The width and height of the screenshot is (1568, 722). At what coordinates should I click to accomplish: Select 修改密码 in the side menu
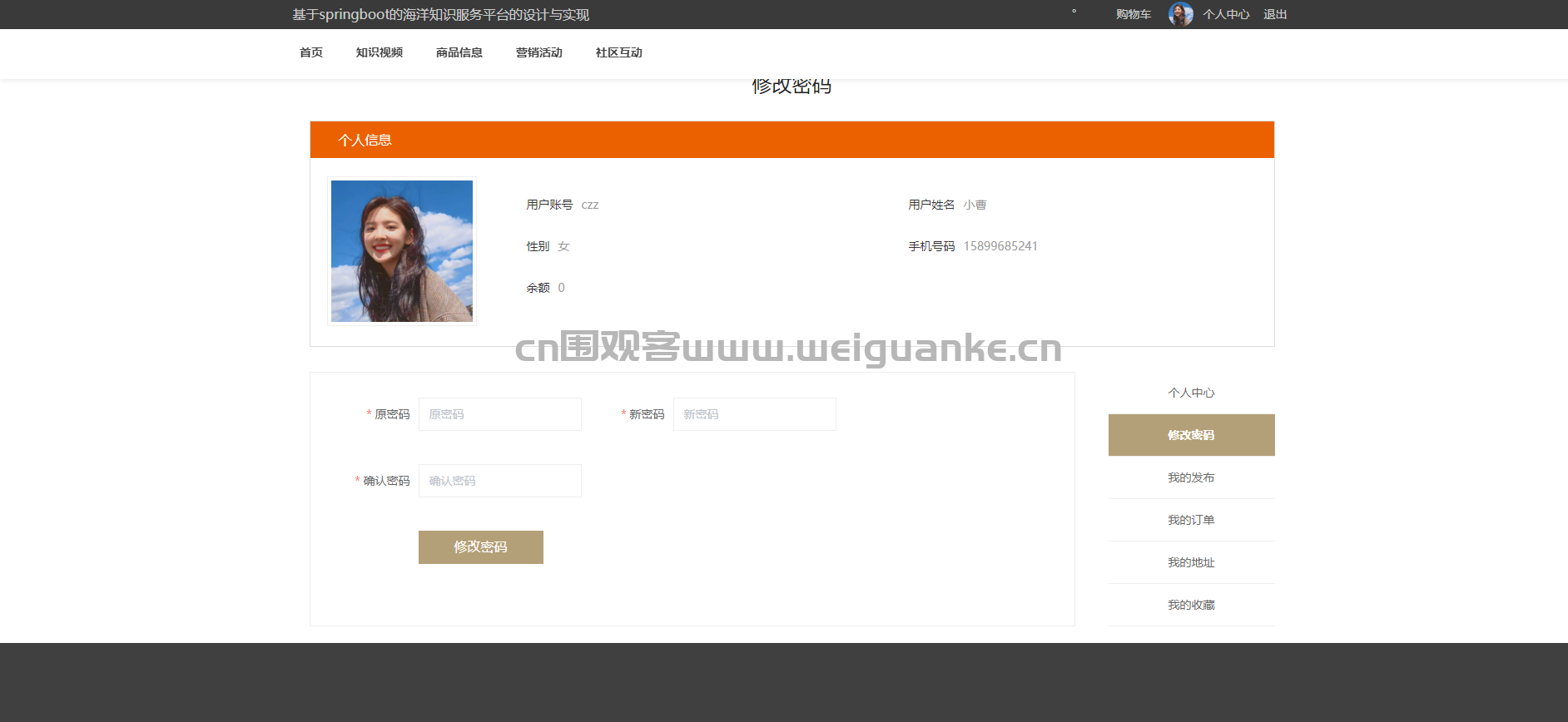[1192, 435]
